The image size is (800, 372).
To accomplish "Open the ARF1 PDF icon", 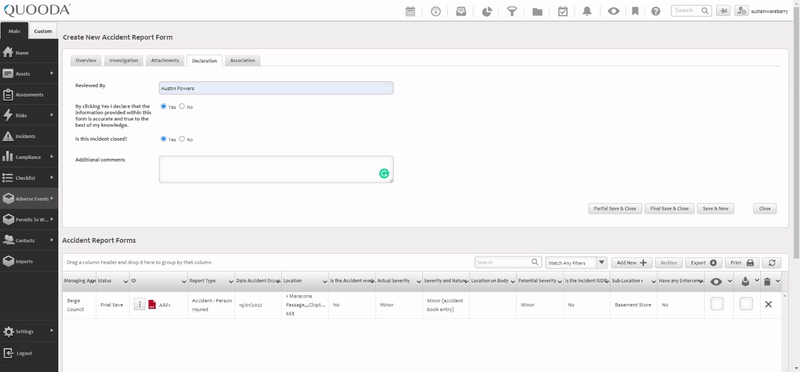I will [152, 305].
